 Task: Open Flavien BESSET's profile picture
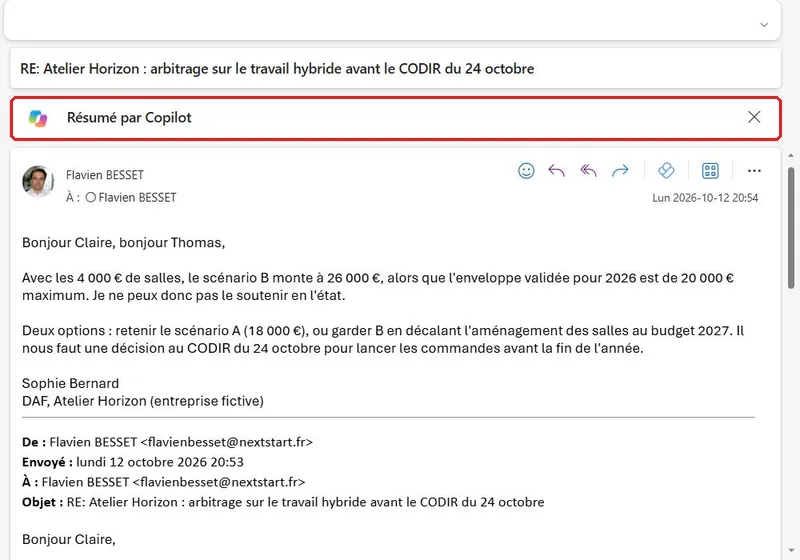pyautogui.click(x=38, y=181)
